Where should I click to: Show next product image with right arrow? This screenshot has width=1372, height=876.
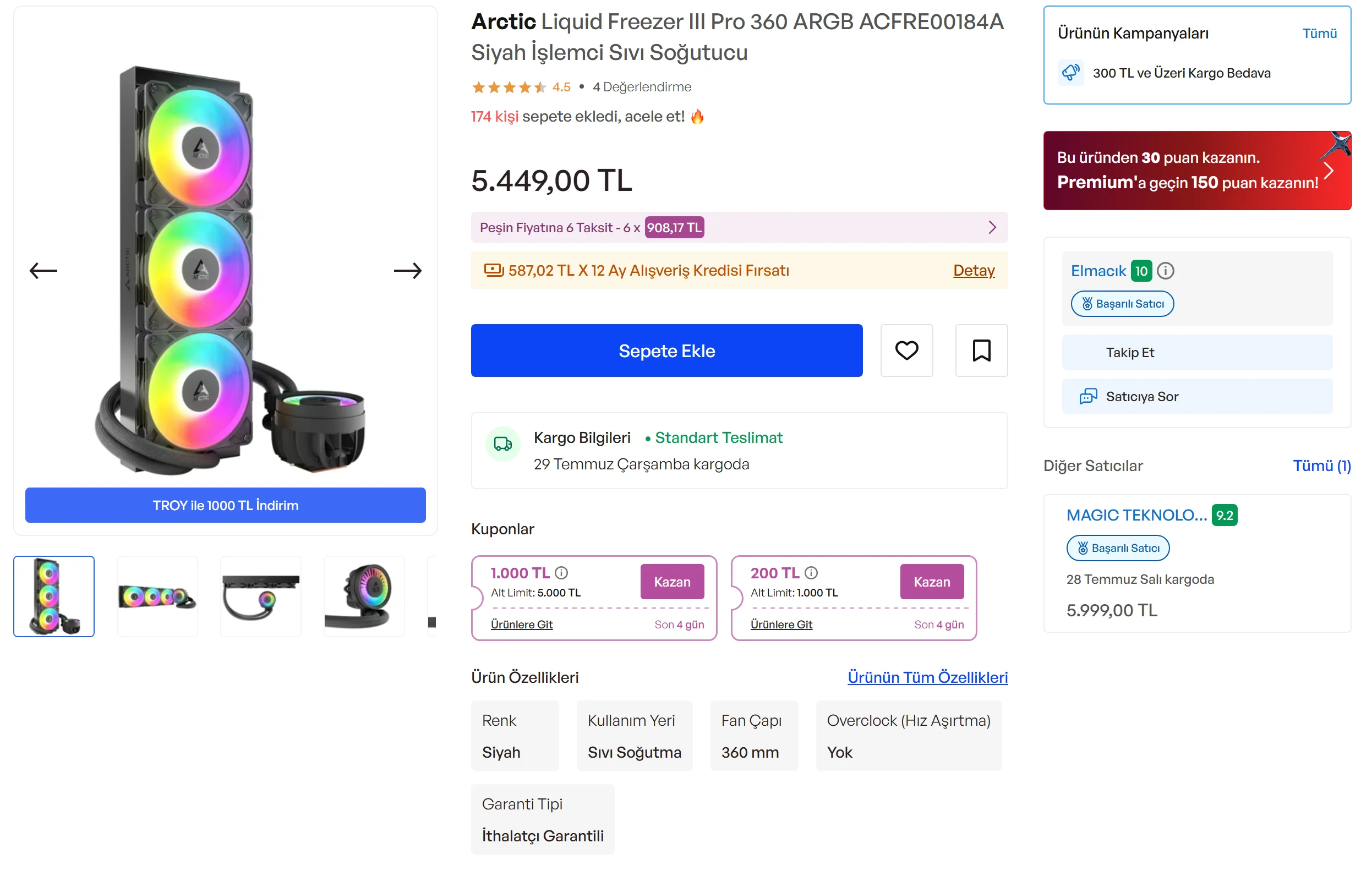pyautogui.click(x=408, y=271)
